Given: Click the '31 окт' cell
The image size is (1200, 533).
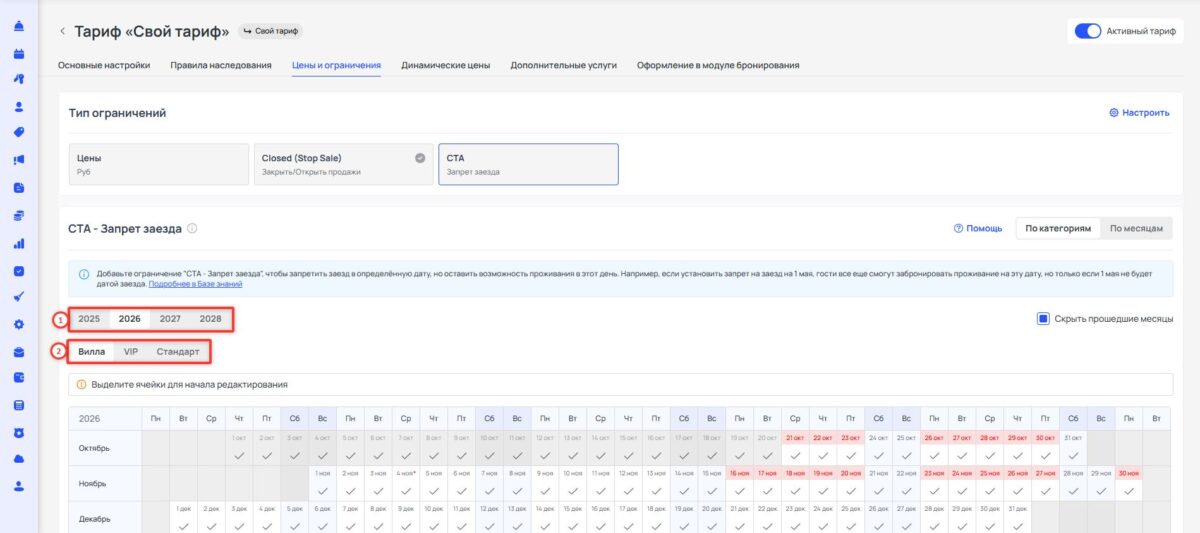Looking at the screenshot, I should [1073, 448].
